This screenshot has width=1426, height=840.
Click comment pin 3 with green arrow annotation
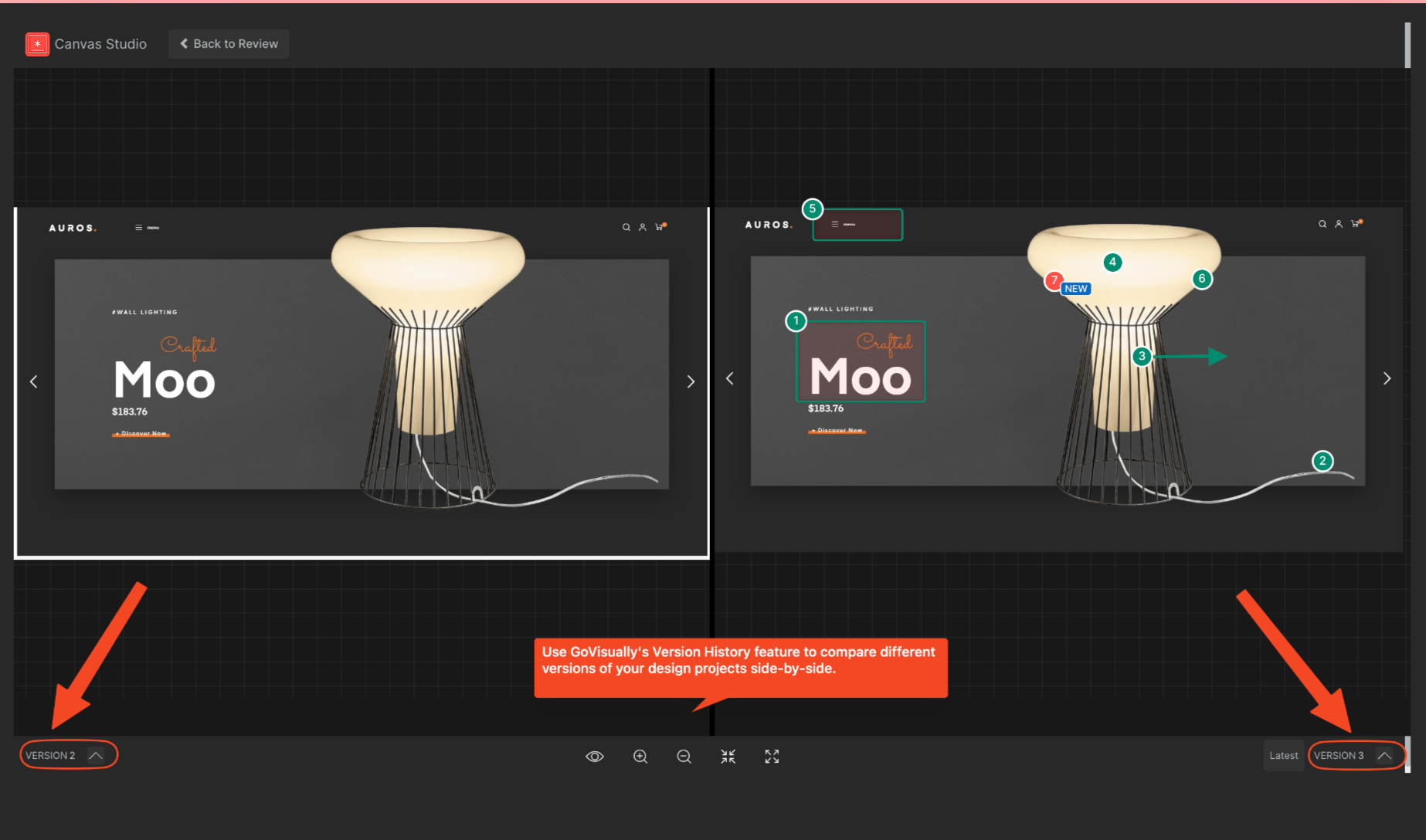point(1142,356)
